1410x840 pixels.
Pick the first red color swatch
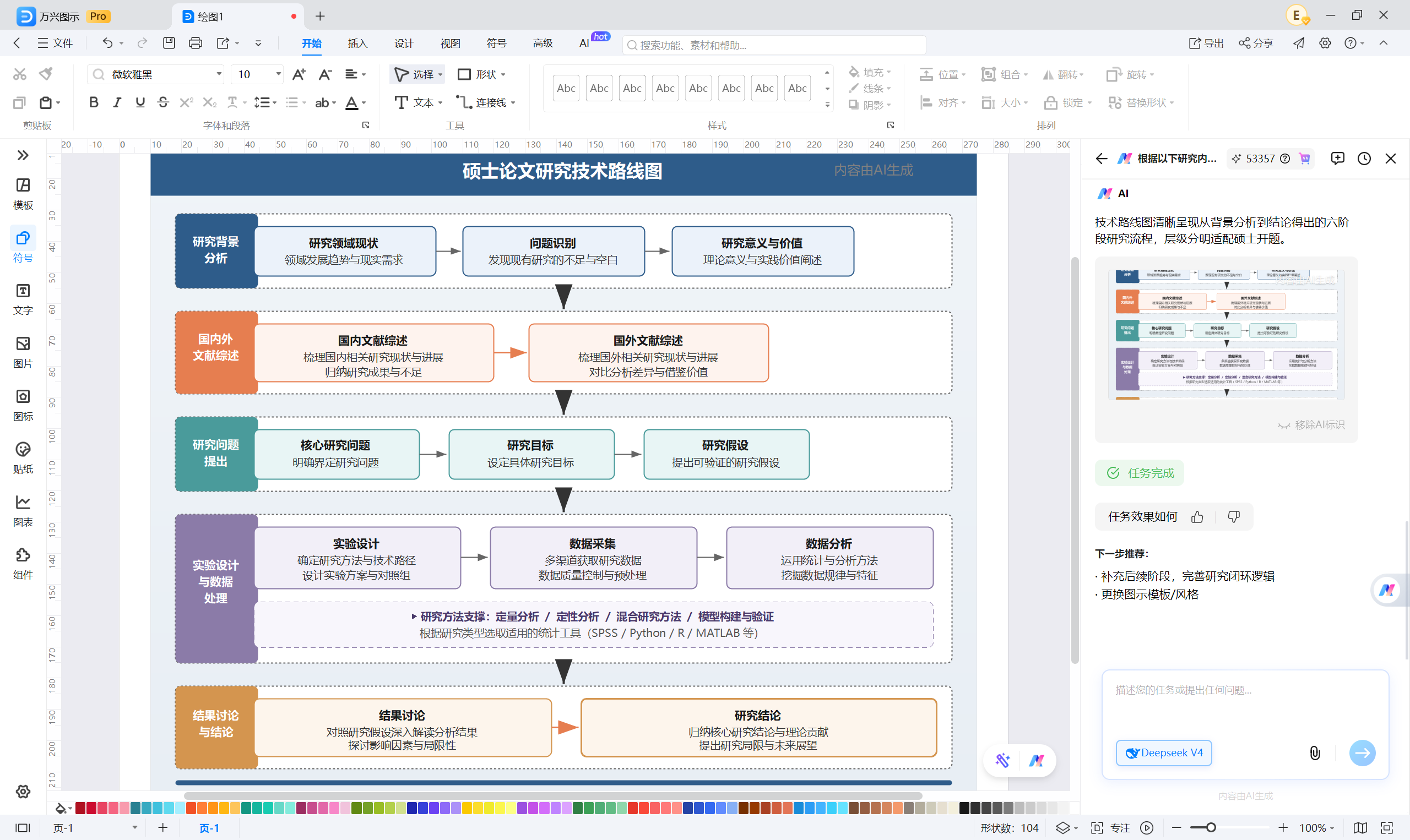coord(80,808)
